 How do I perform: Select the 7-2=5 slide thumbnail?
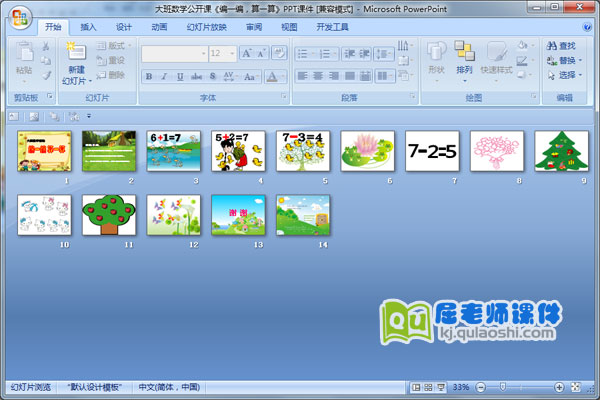pos(433,151)
